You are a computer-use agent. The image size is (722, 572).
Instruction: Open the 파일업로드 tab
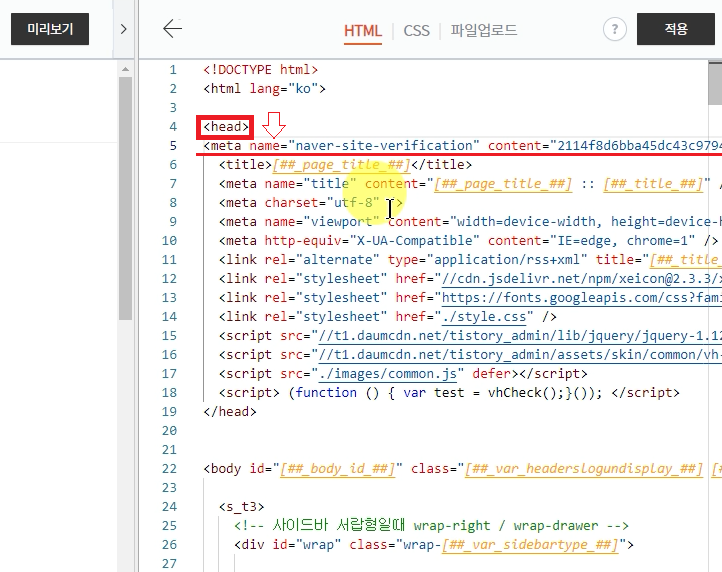pos(484,30)
